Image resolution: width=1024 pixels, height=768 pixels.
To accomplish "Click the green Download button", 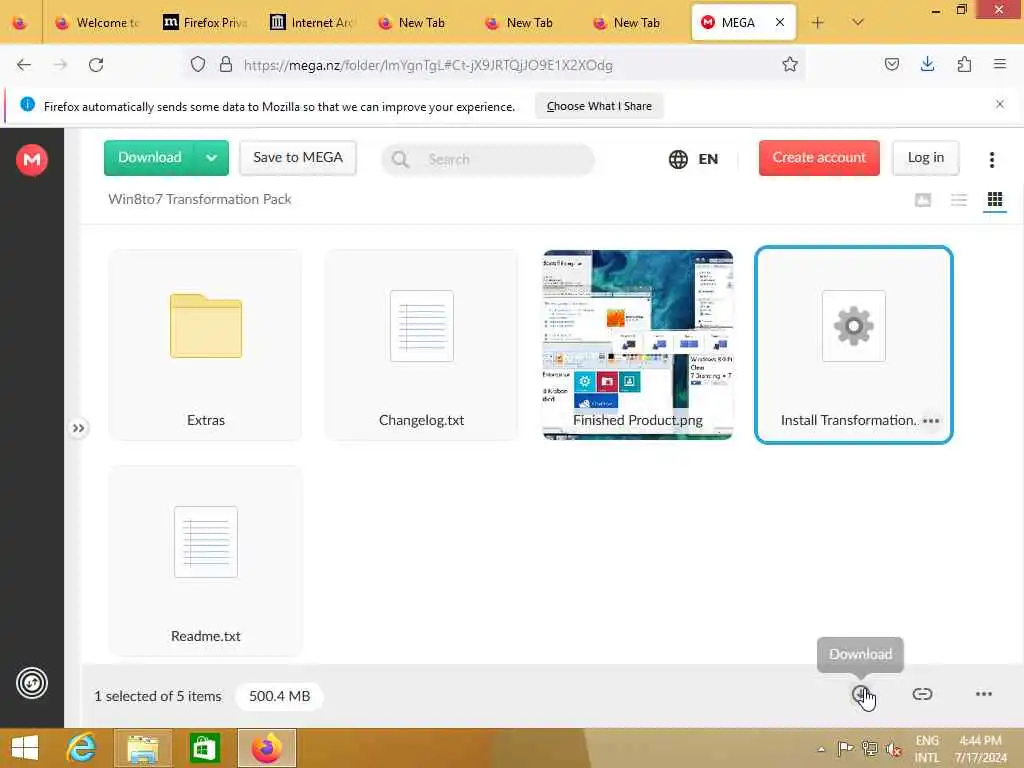I will pos(150,157).
